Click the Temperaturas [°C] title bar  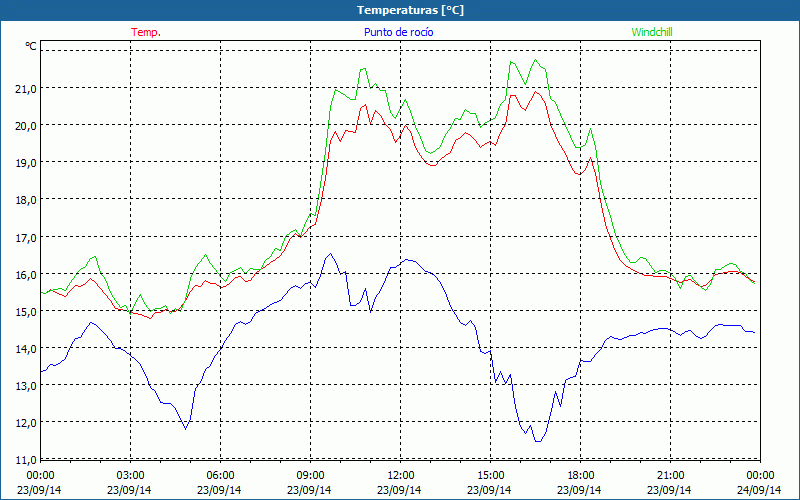coord(400,10)
